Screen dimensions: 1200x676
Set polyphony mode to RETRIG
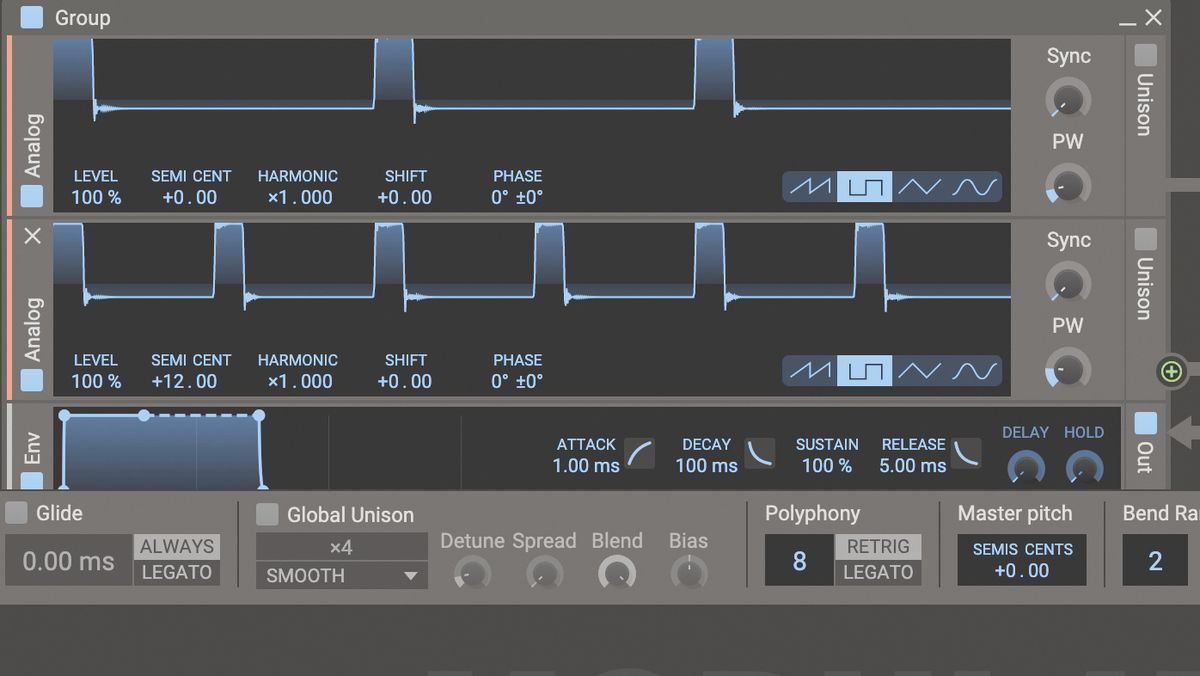pyautogui.click(x=878, y=547)
